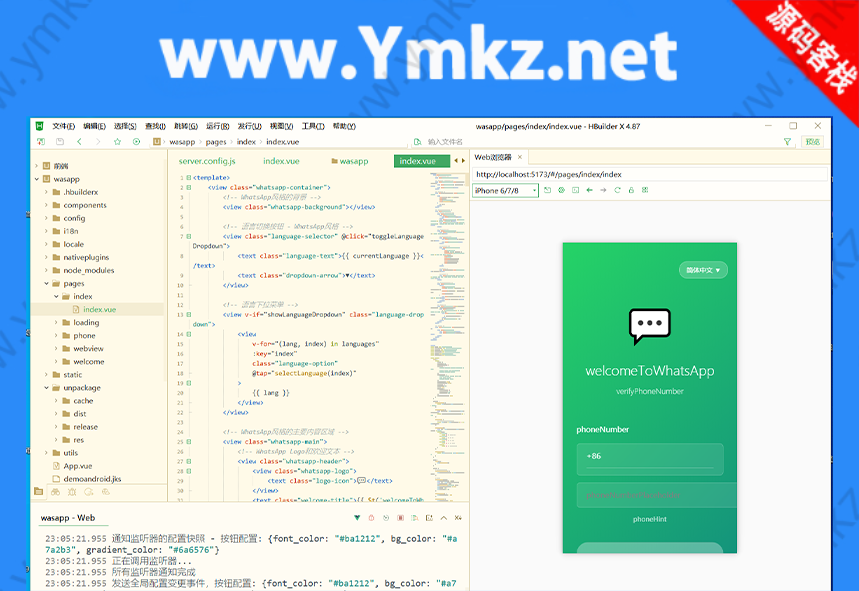Click the browser back arrow in preview toolbar

pos(589,189)
